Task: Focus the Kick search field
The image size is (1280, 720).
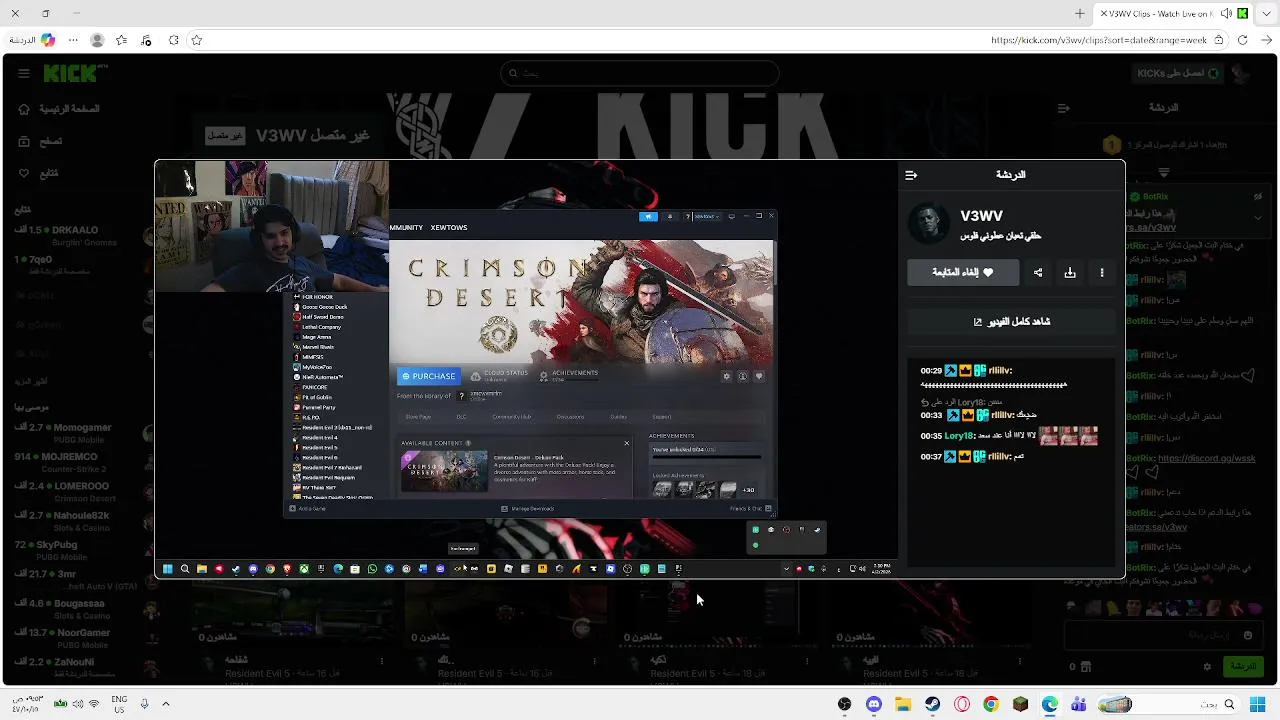Action: [640, 73]
